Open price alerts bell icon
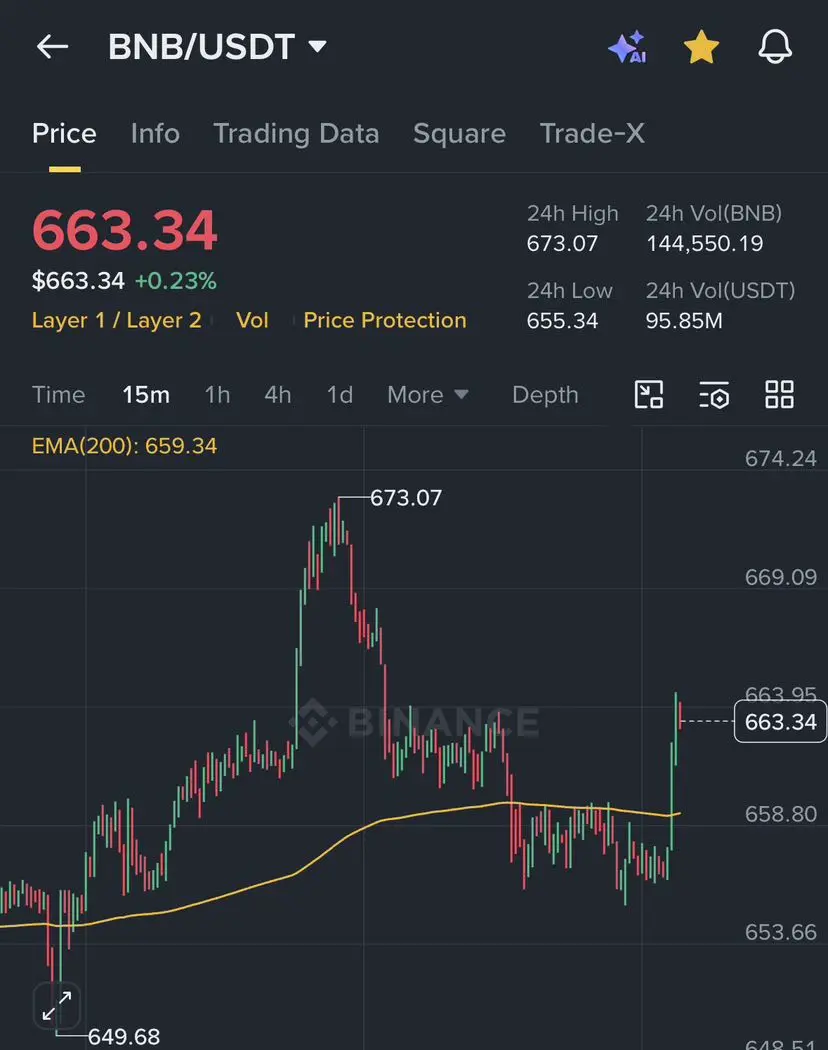This screenshot has width=828, height=1050. [775, 47]
